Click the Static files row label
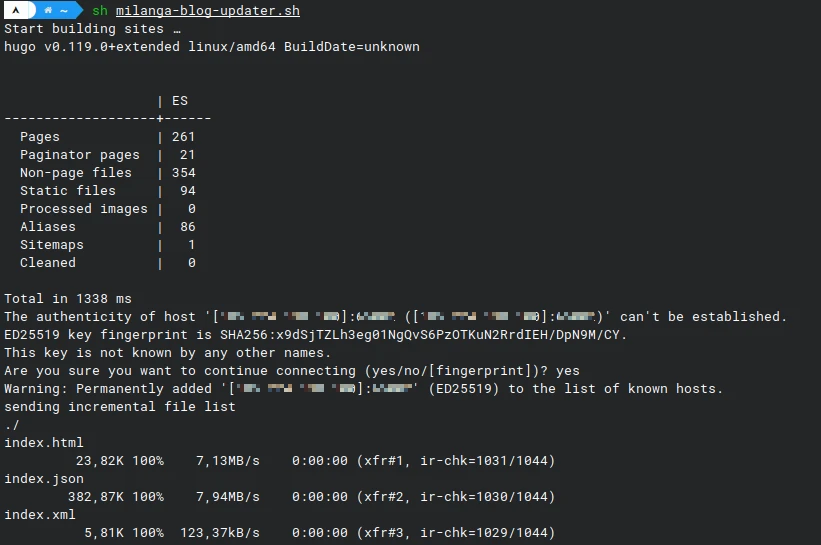 (x=67, y=191)
